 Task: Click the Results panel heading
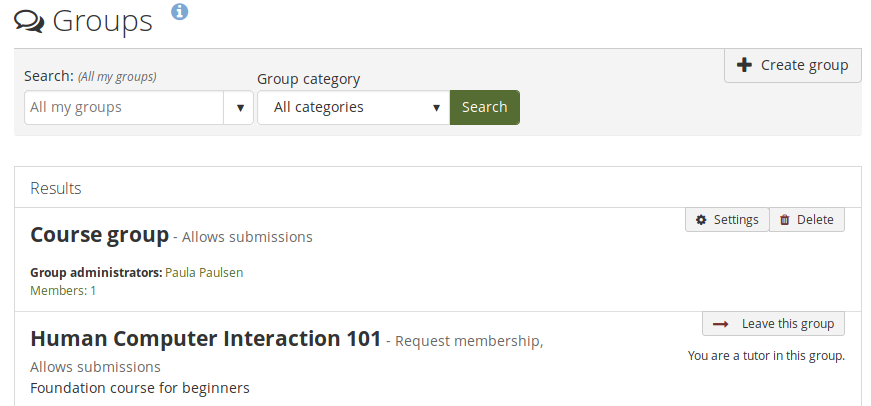coord(56,188)
